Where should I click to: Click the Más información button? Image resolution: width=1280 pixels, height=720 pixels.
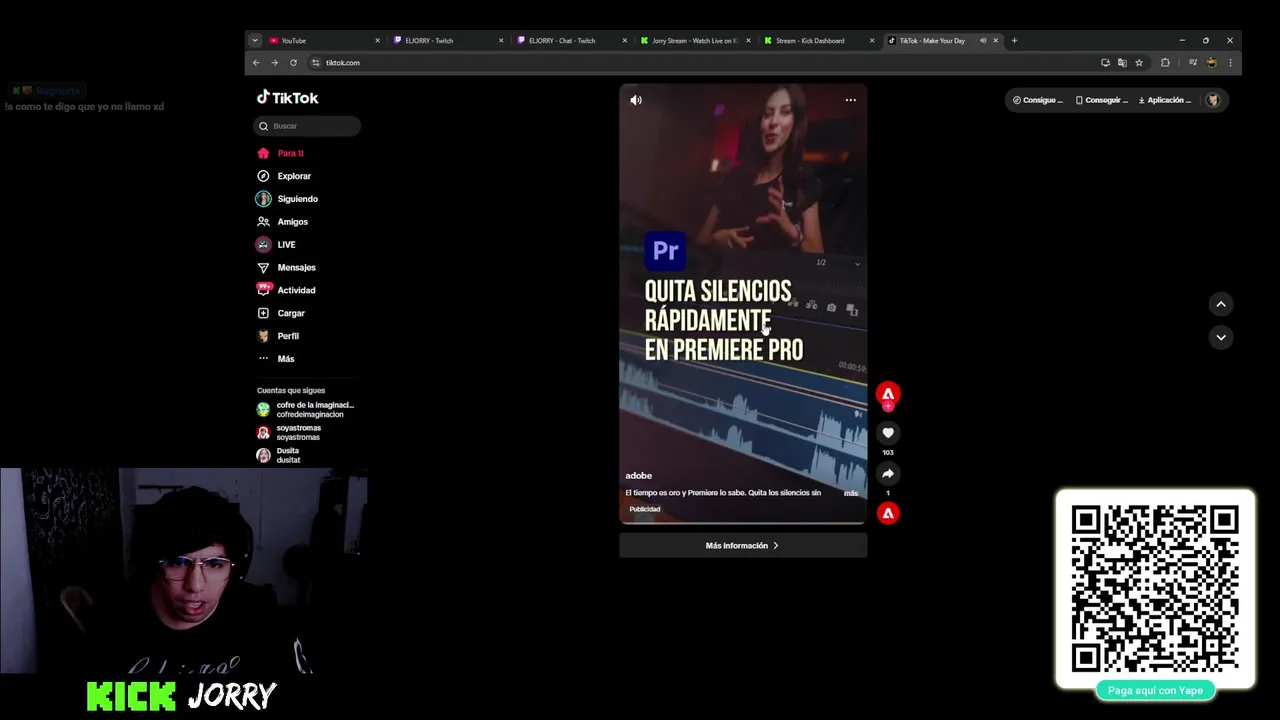tap(743, 546)
